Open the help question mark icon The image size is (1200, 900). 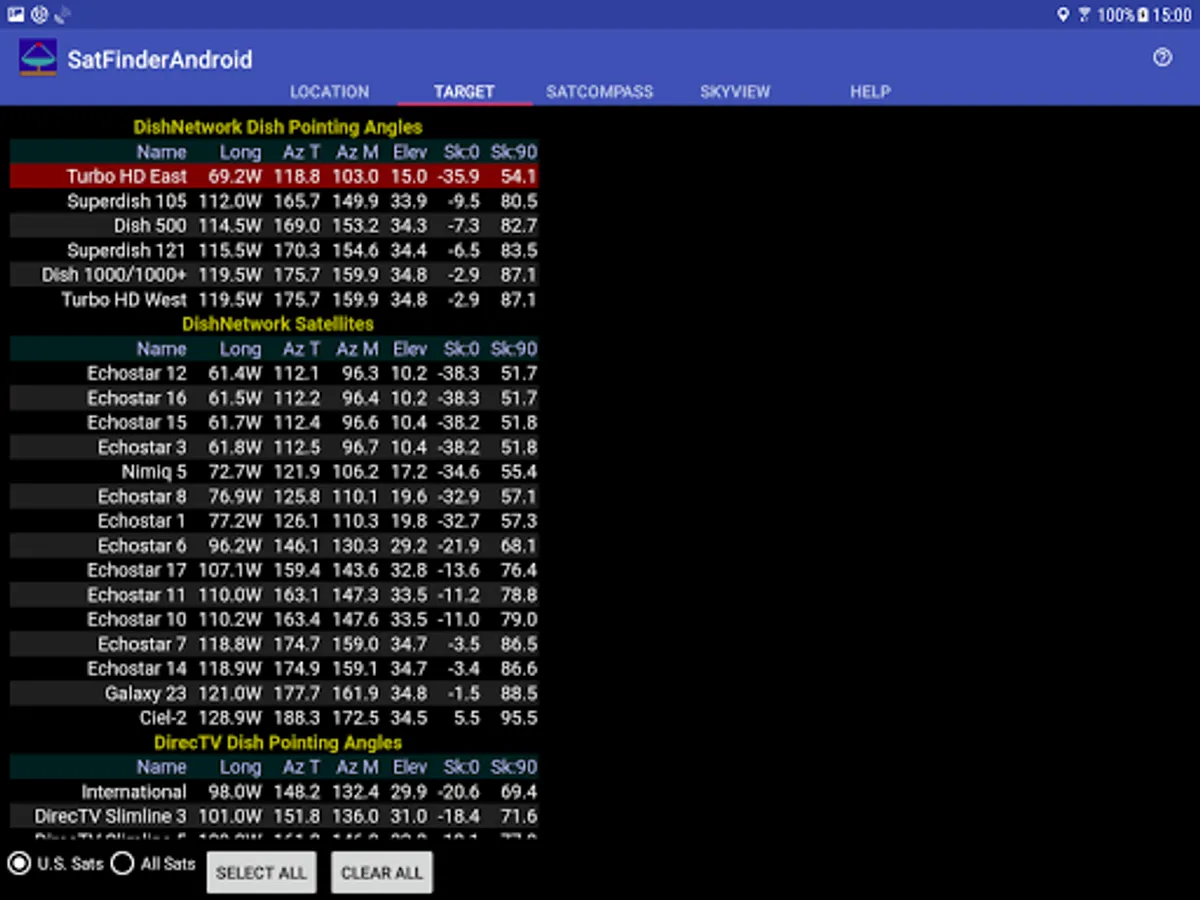click(1162, 58)
